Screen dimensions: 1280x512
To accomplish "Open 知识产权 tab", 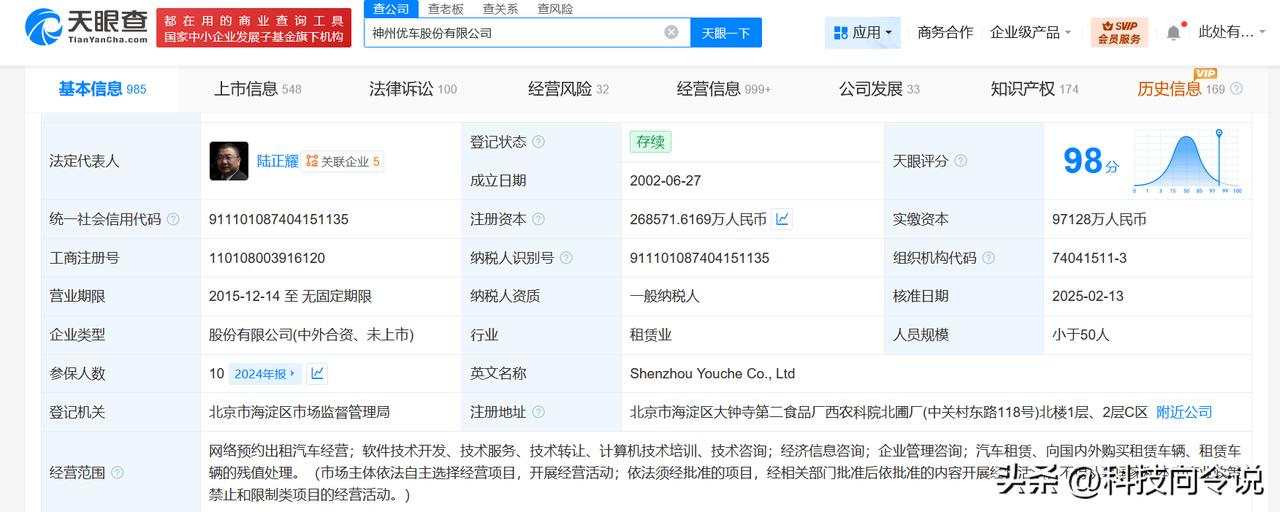I will click(1034, 89).
